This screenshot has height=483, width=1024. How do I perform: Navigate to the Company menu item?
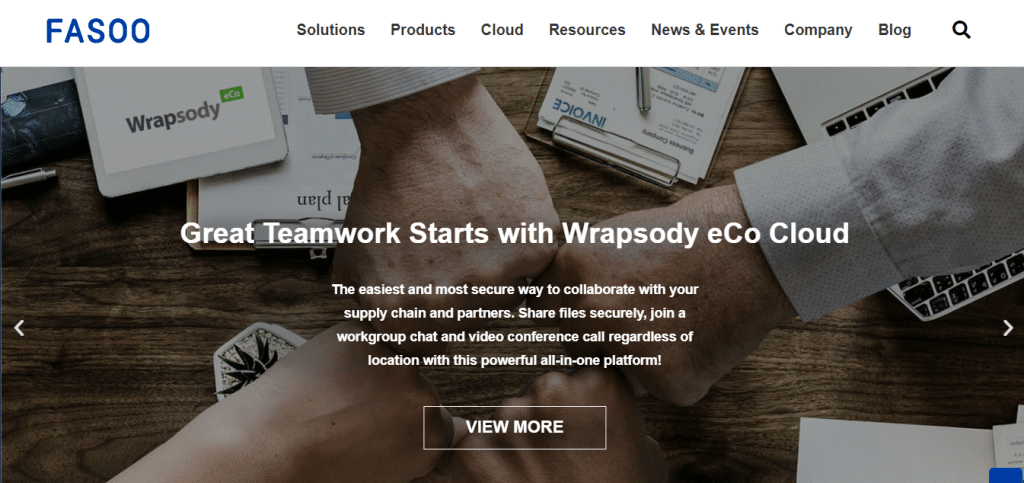click(818, 30)
